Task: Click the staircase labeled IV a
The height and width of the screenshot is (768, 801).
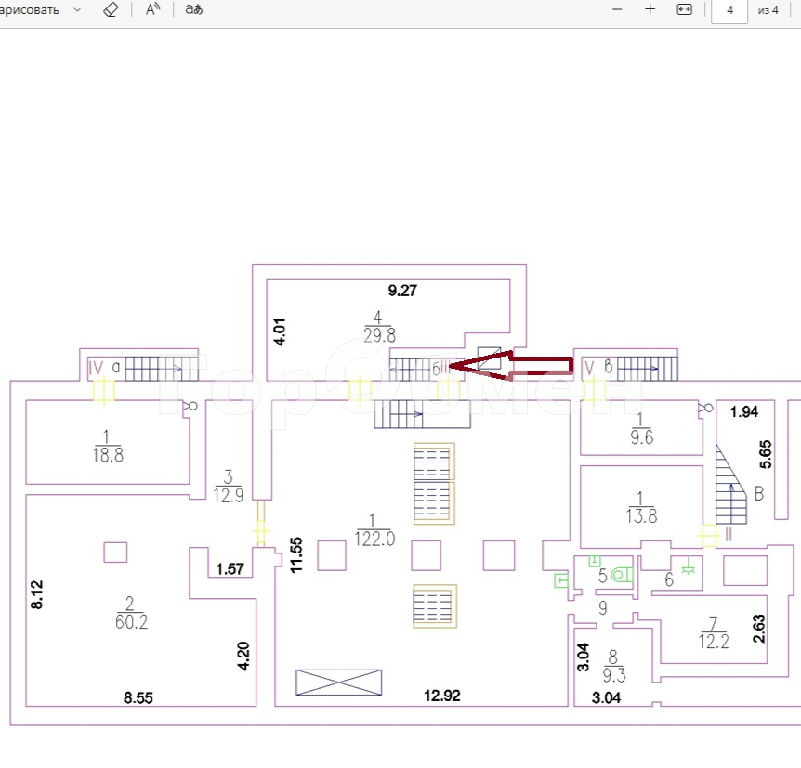Action: click(150, 368)
